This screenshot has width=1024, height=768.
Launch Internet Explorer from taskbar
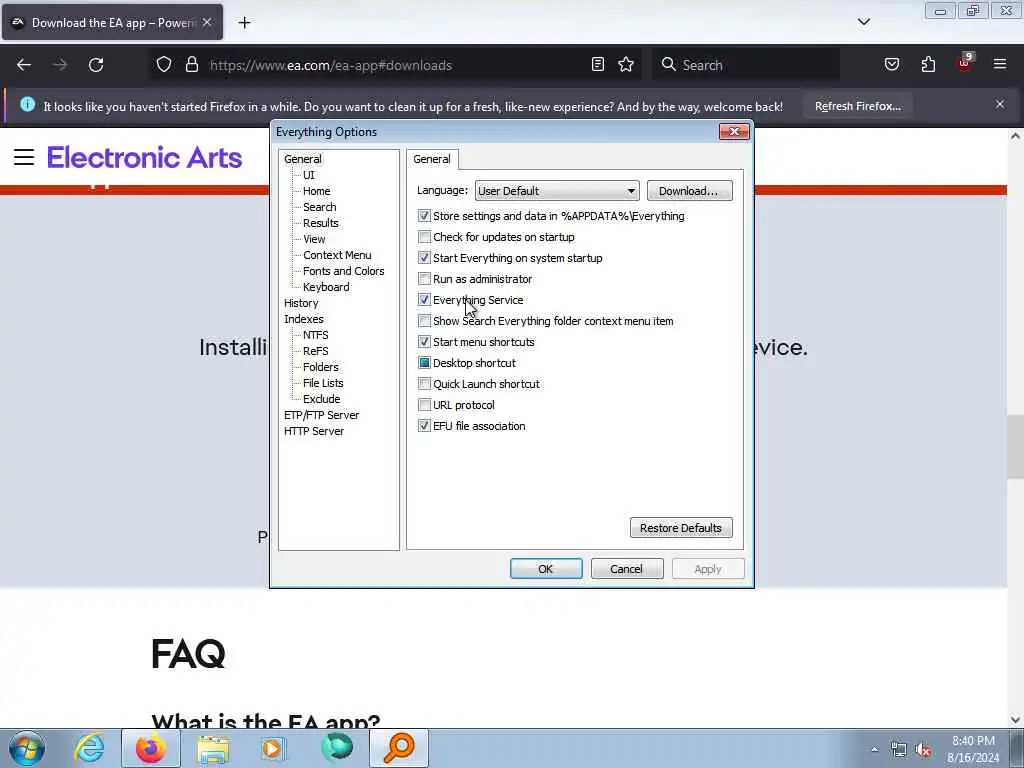pos(89,748)
